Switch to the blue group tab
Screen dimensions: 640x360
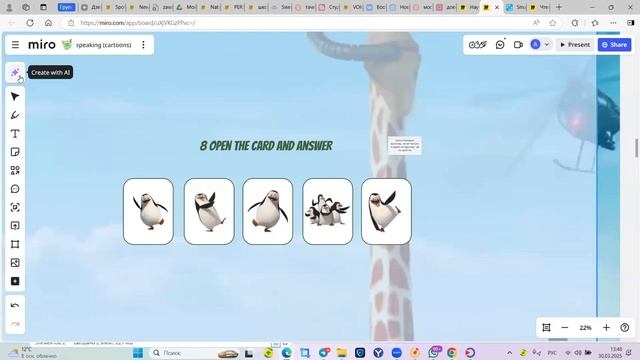(66, 7)
